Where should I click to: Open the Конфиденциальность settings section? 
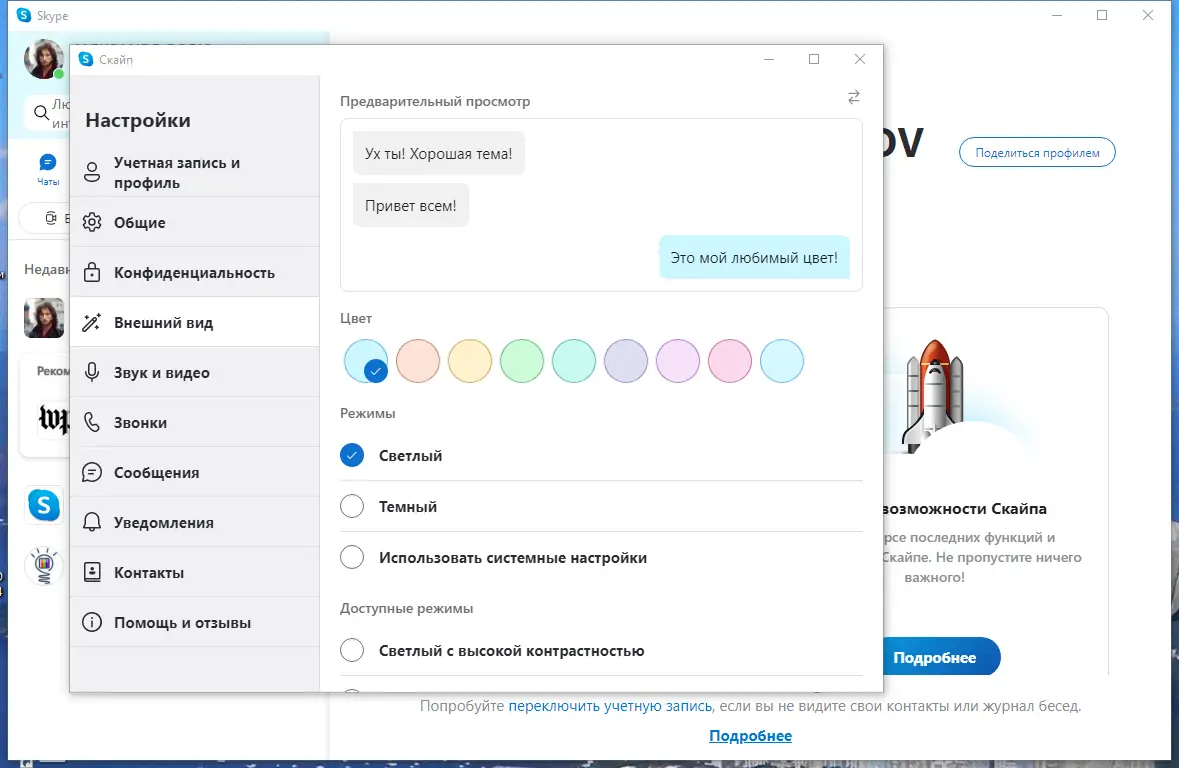pos(195,272)
